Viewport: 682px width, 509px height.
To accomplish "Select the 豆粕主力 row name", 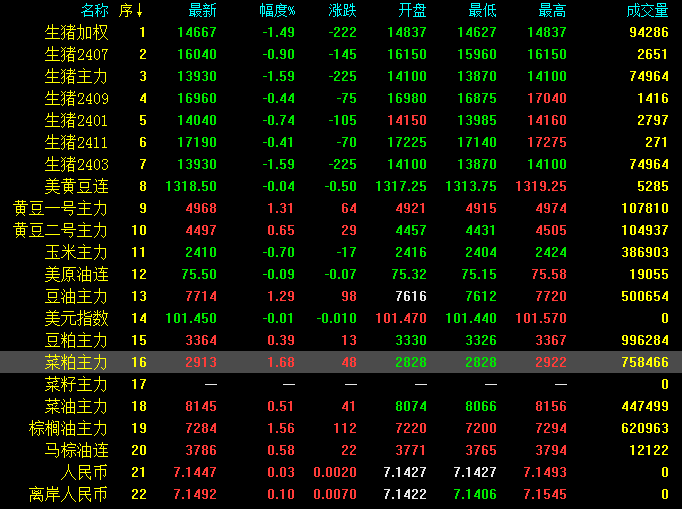I will click(77, 340).
